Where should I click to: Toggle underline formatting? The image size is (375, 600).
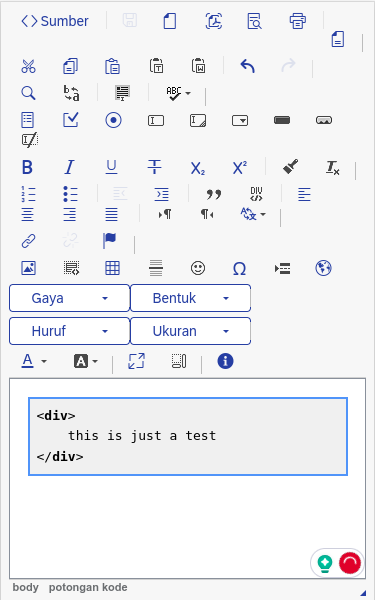111,167
